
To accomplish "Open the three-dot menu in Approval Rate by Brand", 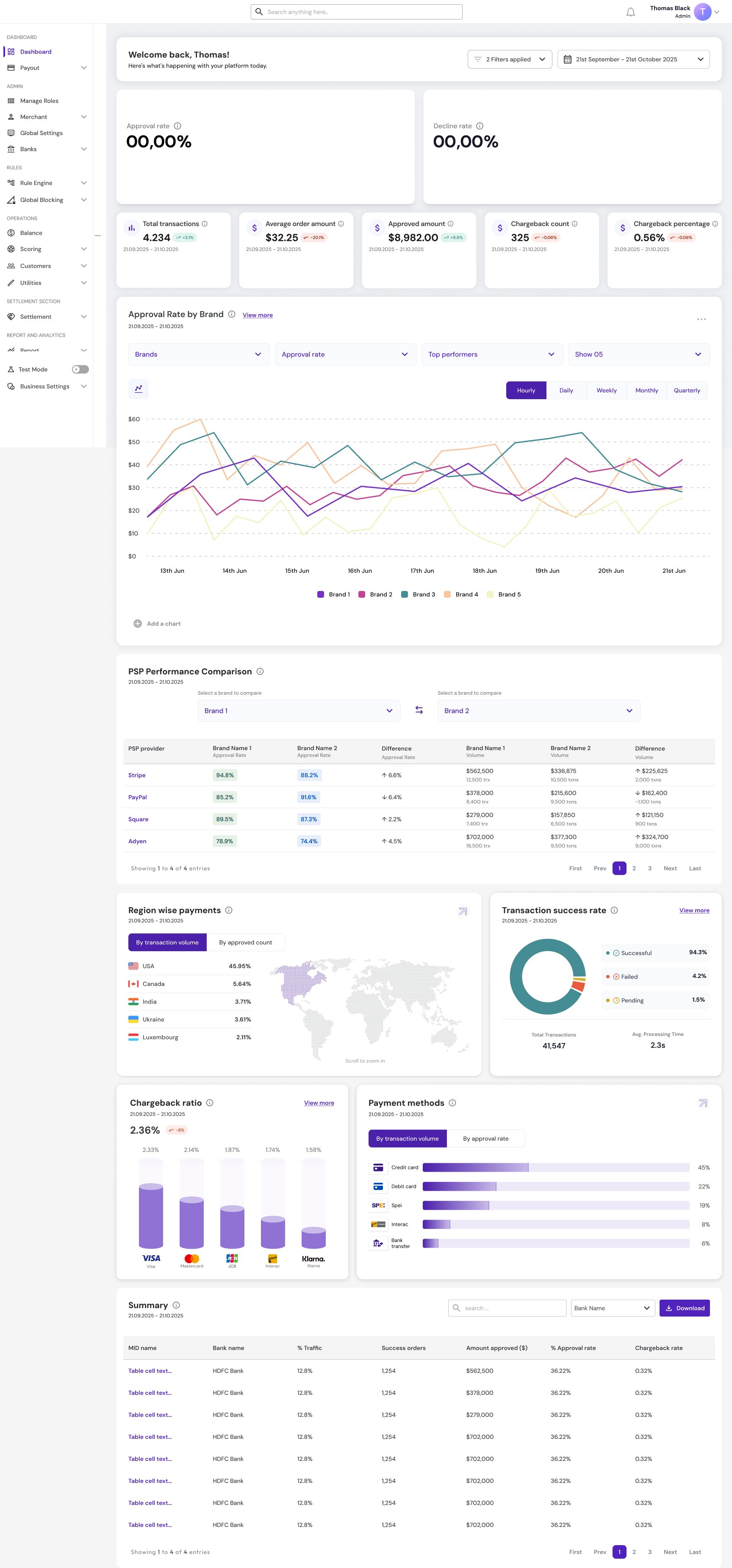I will [x=701, y=319].
